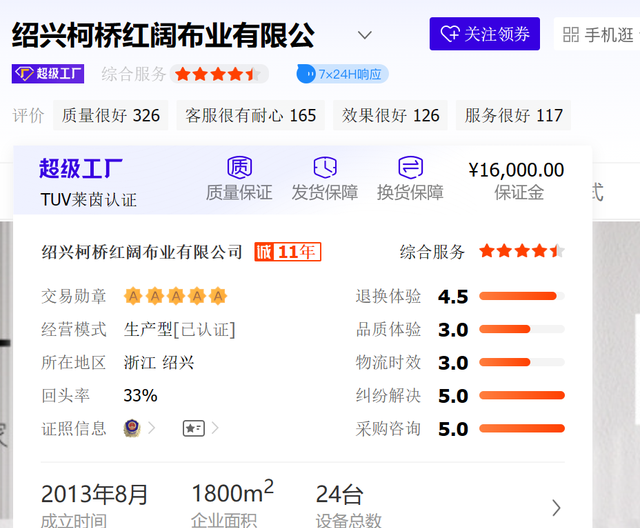Viewport: 640px width, 528px height.
Task: Click the 采购咨询 5.0 rating bar
Action: 522,428
